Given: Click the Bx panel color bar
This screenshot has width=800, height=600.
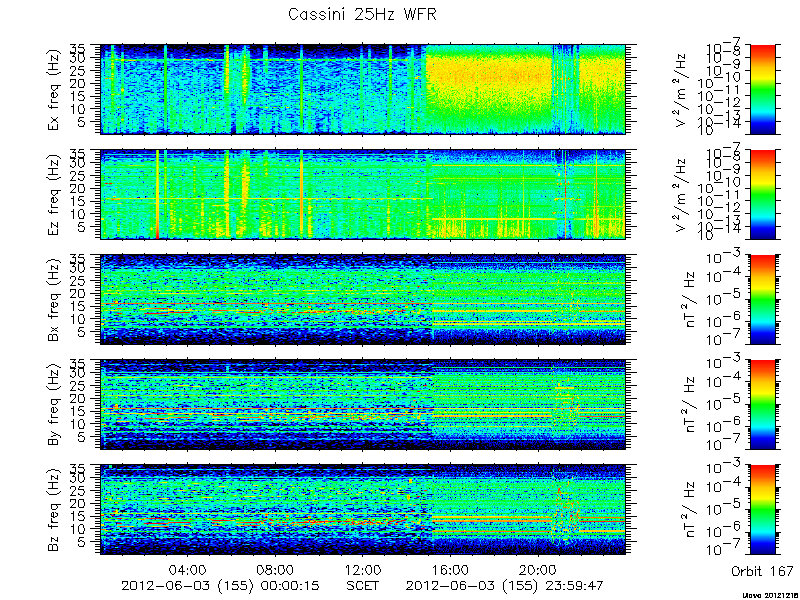Looking at the screenshot, I should 762,299.
